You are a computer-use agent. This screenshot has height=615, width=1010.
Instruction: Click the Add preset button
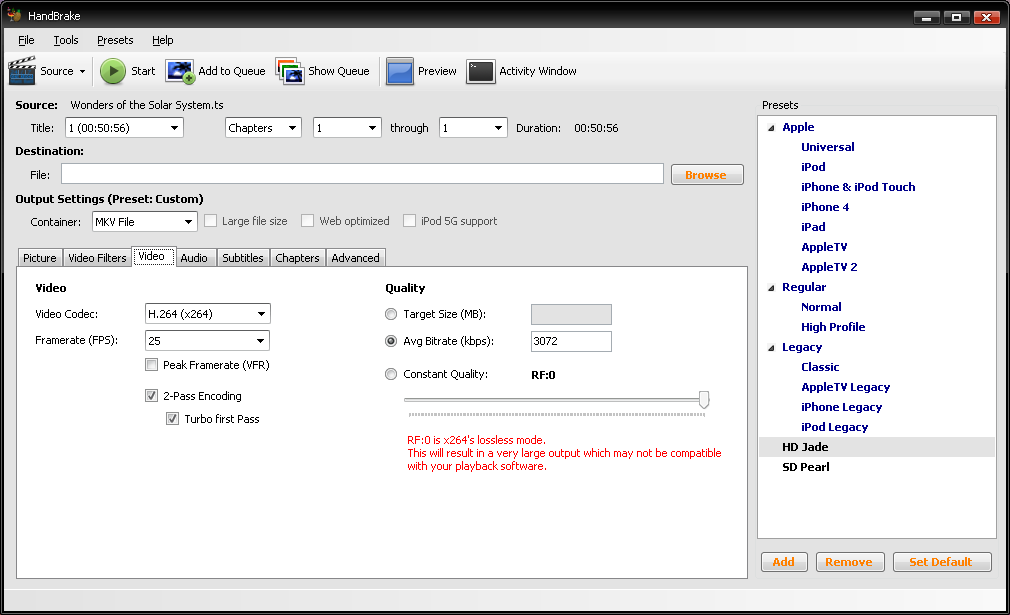point(784,562)
